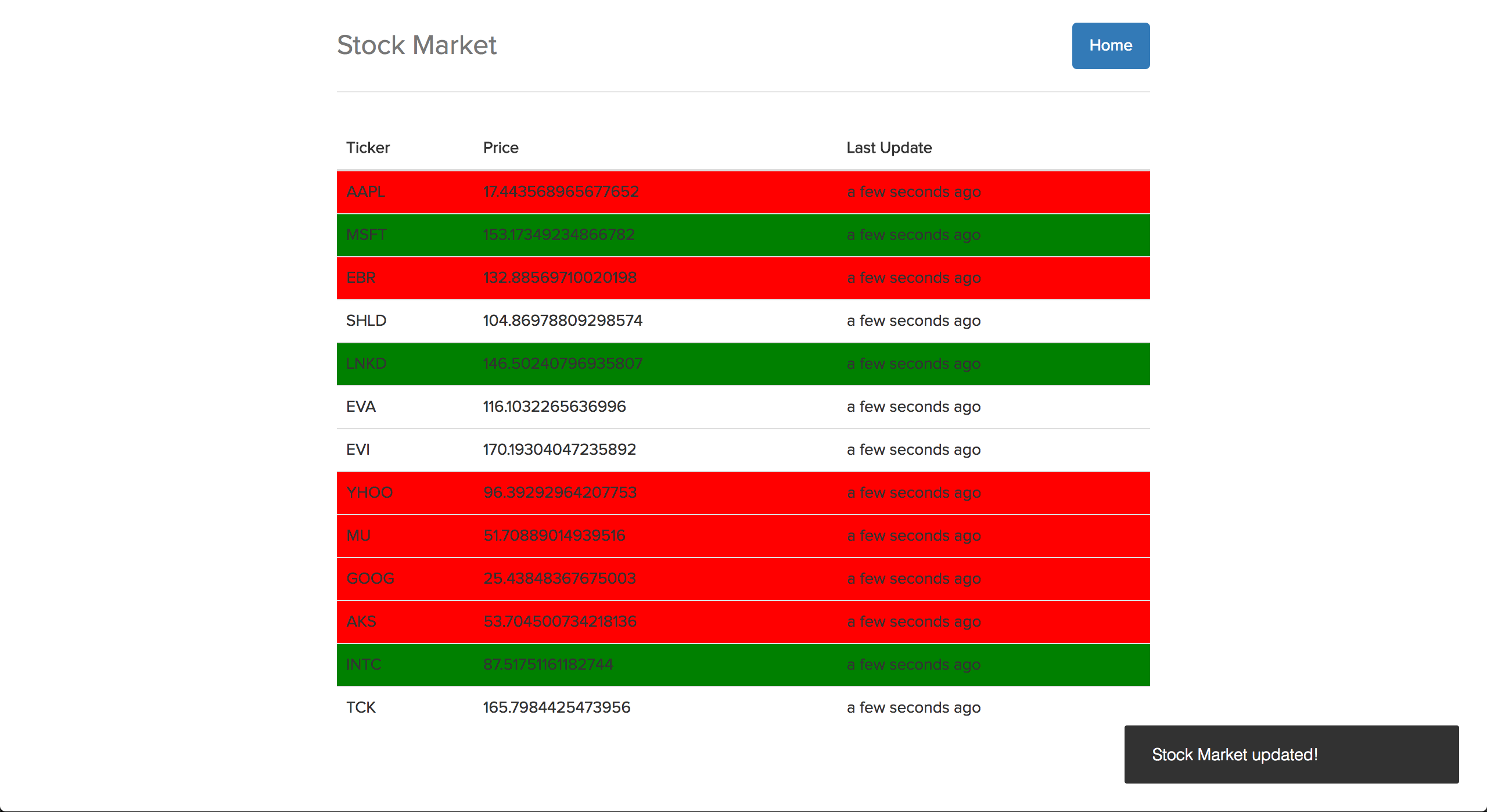Click TCK last update timestamp

point(913,707)
